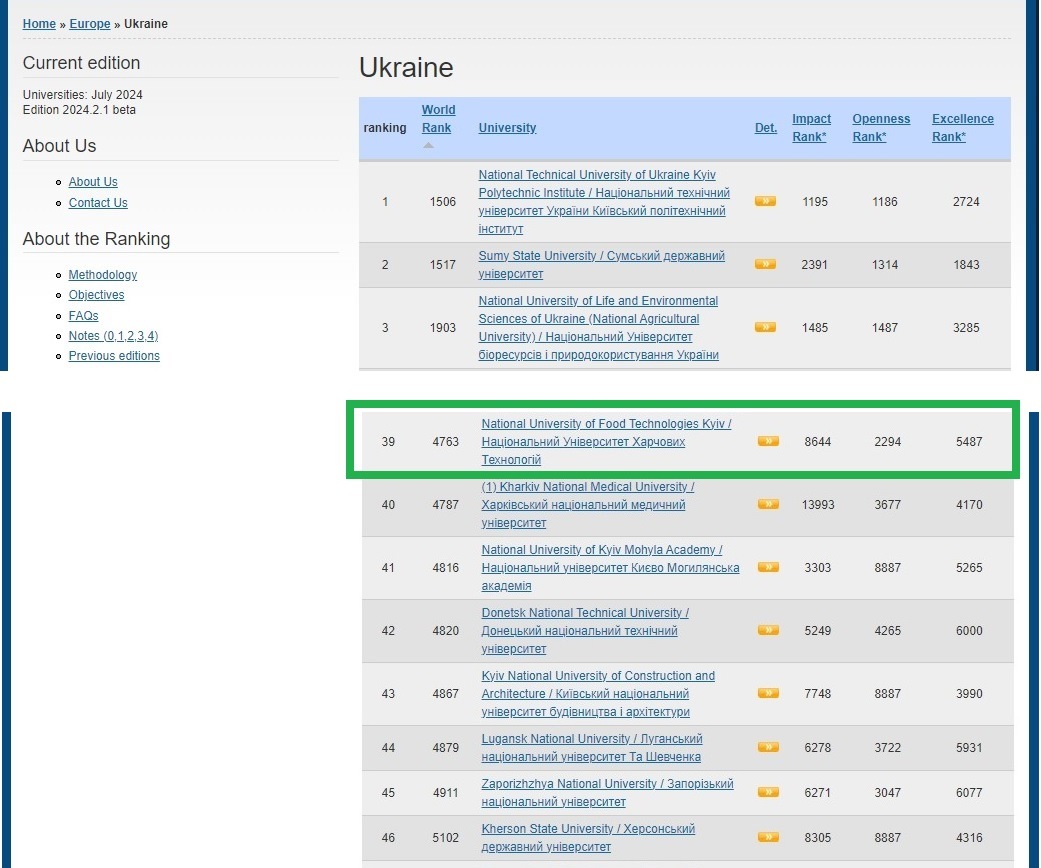The width and height of the screenshot is (1041, 868).
Task: Open details icon for Kyiv Polytechnic Institute row
Action: tap(765, 201)
